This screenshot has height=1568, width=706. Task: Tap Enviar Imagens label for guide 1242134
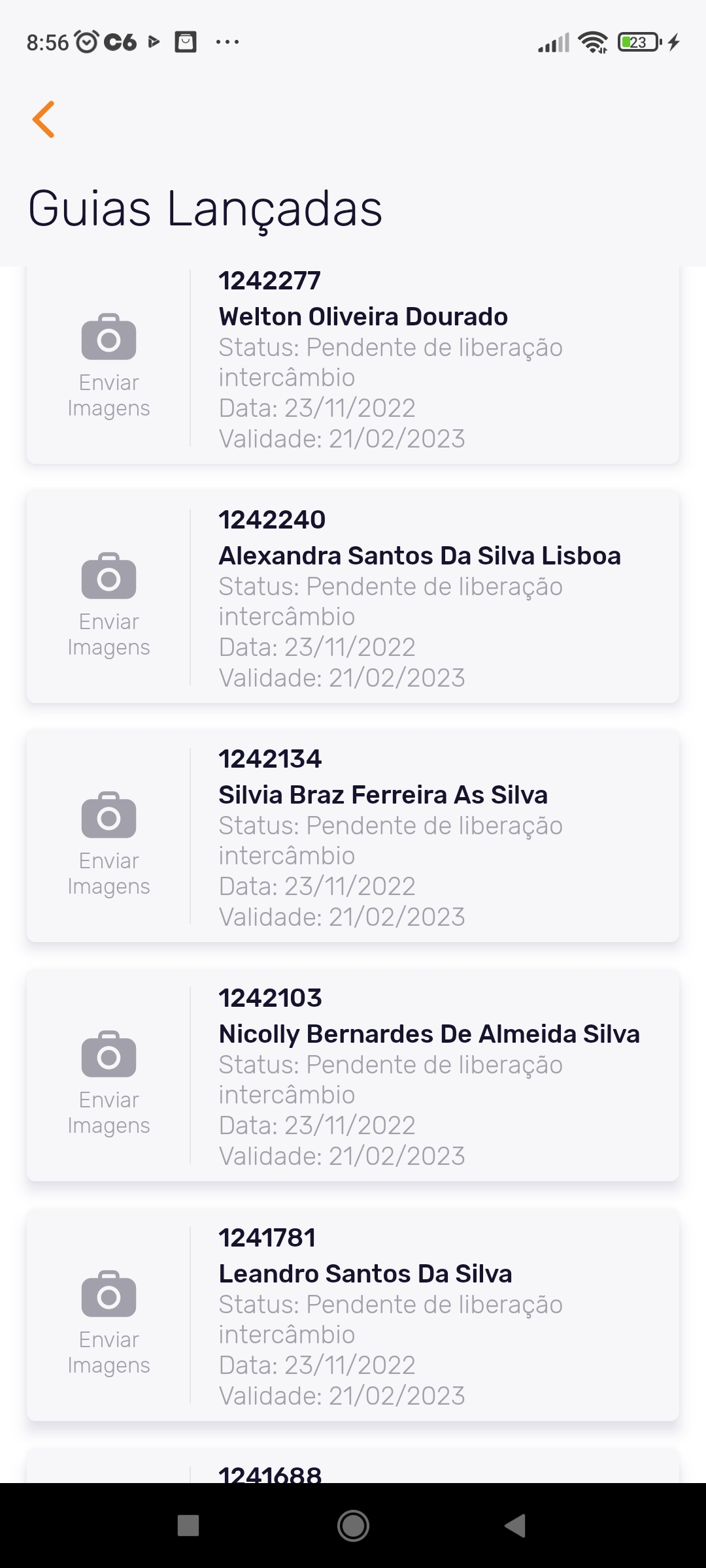[109, 874]
